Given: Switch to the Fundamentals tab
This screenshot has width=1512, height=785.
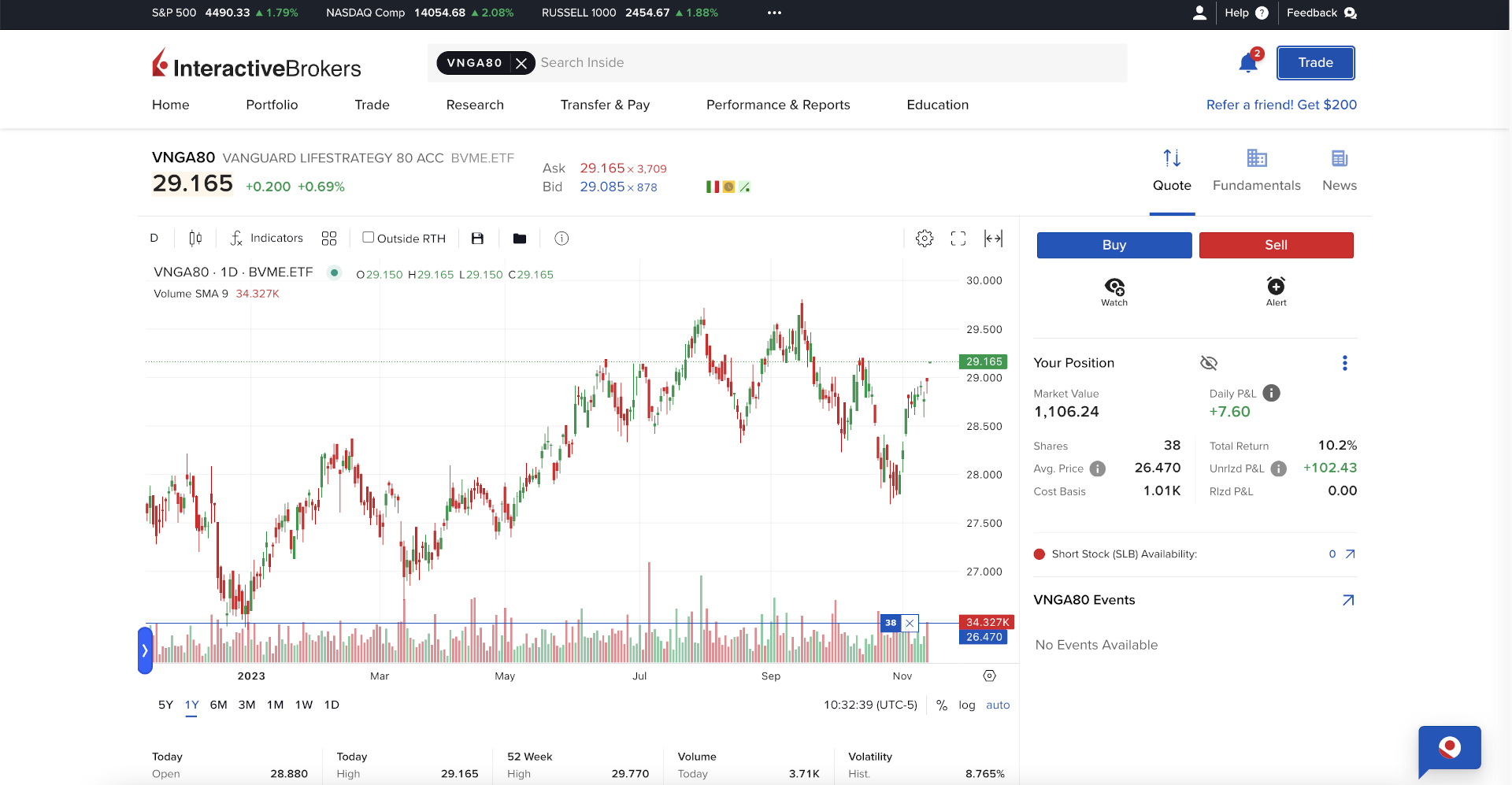Looking at the screenshot, I should click(1256, 170).
